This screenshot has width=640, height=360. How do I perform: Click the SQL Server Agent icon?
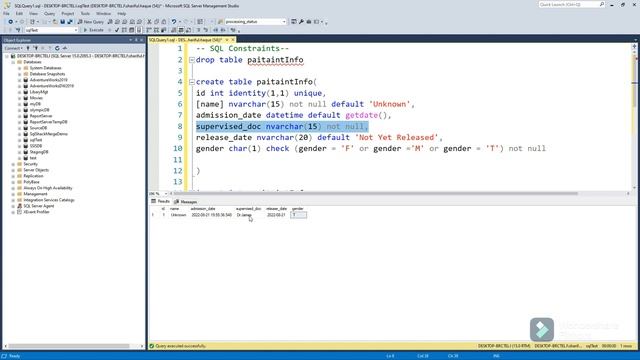click(19, 206)
